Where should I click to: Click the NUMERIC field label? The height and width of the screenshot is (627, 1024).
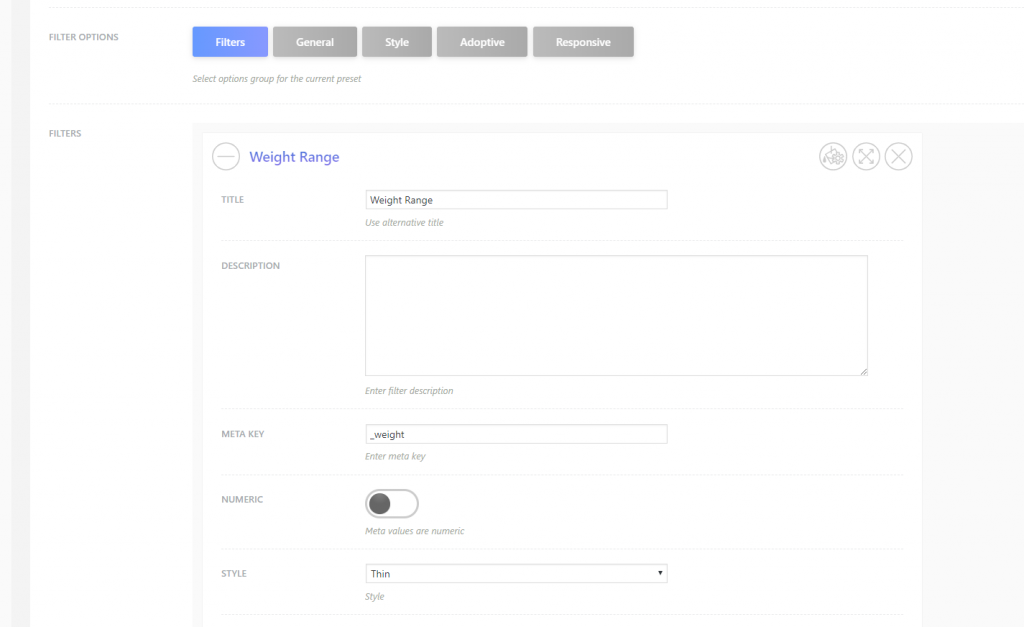click(x=242, y=500)
